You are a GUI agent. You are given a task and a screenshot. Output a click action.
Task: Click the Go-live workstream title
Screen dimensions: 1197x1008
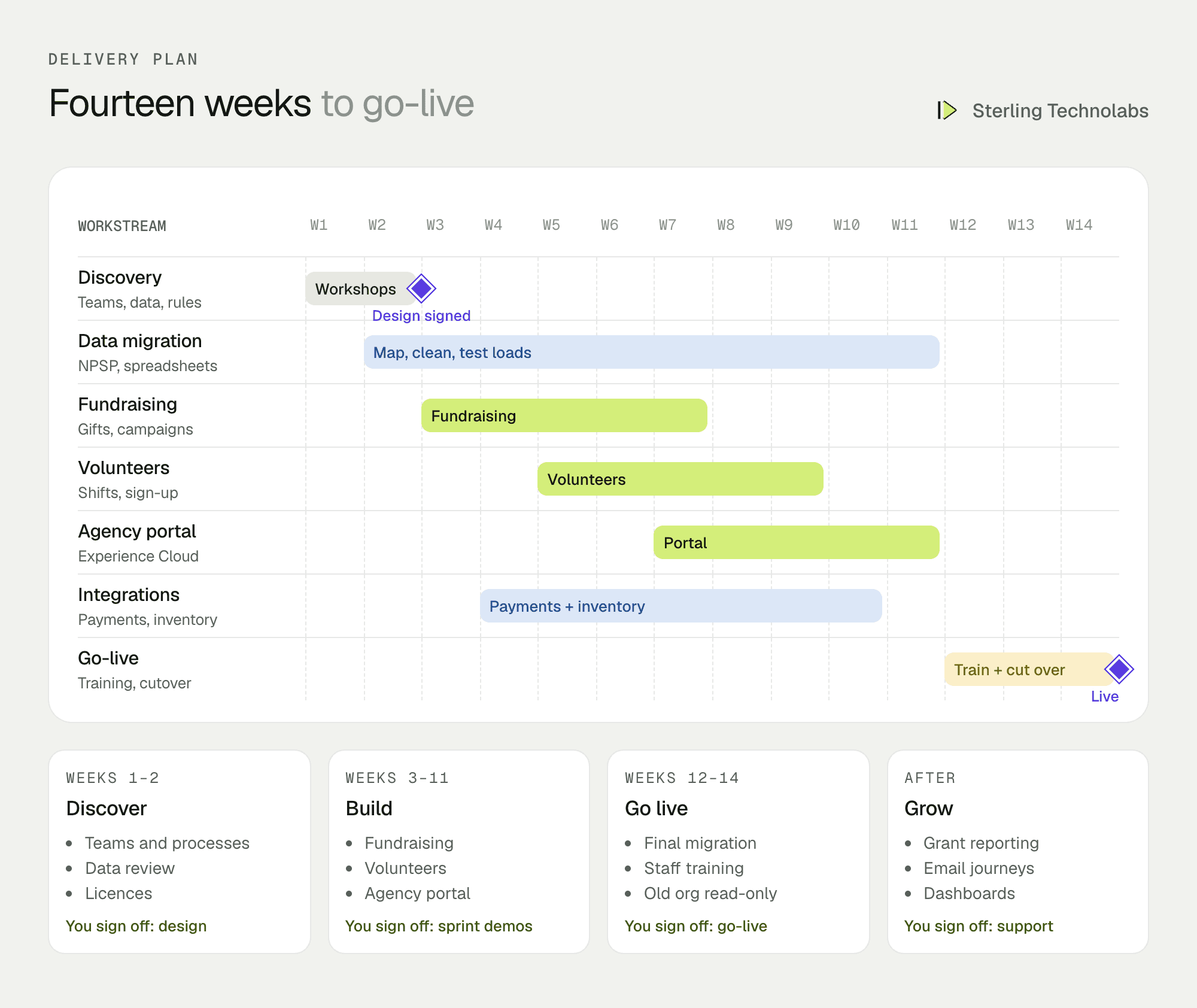pos(108,658)
